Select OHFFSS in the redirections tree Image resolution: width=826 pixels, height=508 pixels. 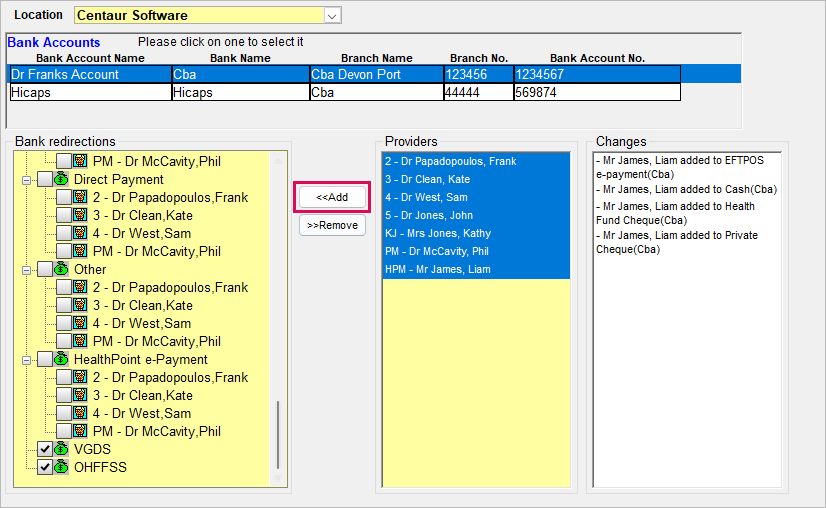pyautogui.click(x=100, y=467)
